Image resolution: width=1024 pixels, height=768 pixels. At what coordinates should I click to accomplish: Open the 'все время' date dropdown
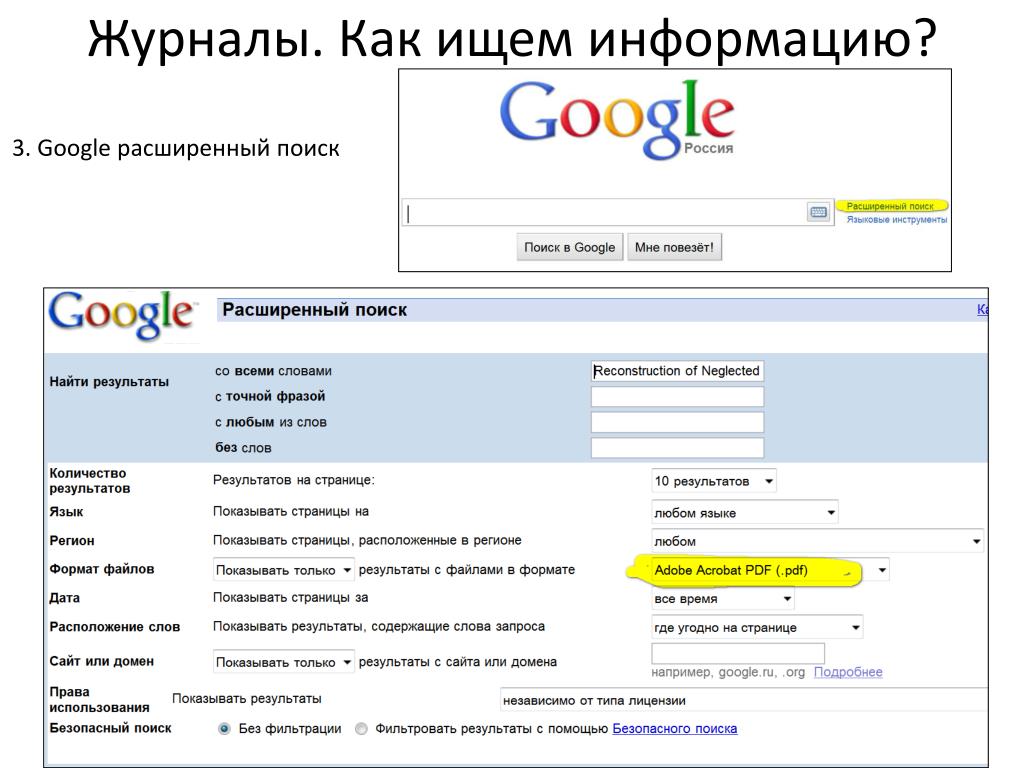(x=723, y=598)
